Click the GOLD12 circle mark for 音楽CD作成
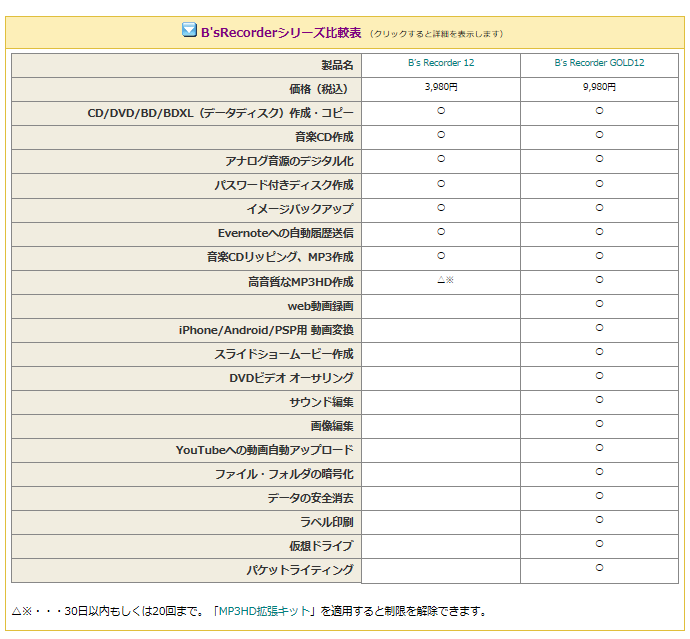690x639 pixels. point(599,135)
